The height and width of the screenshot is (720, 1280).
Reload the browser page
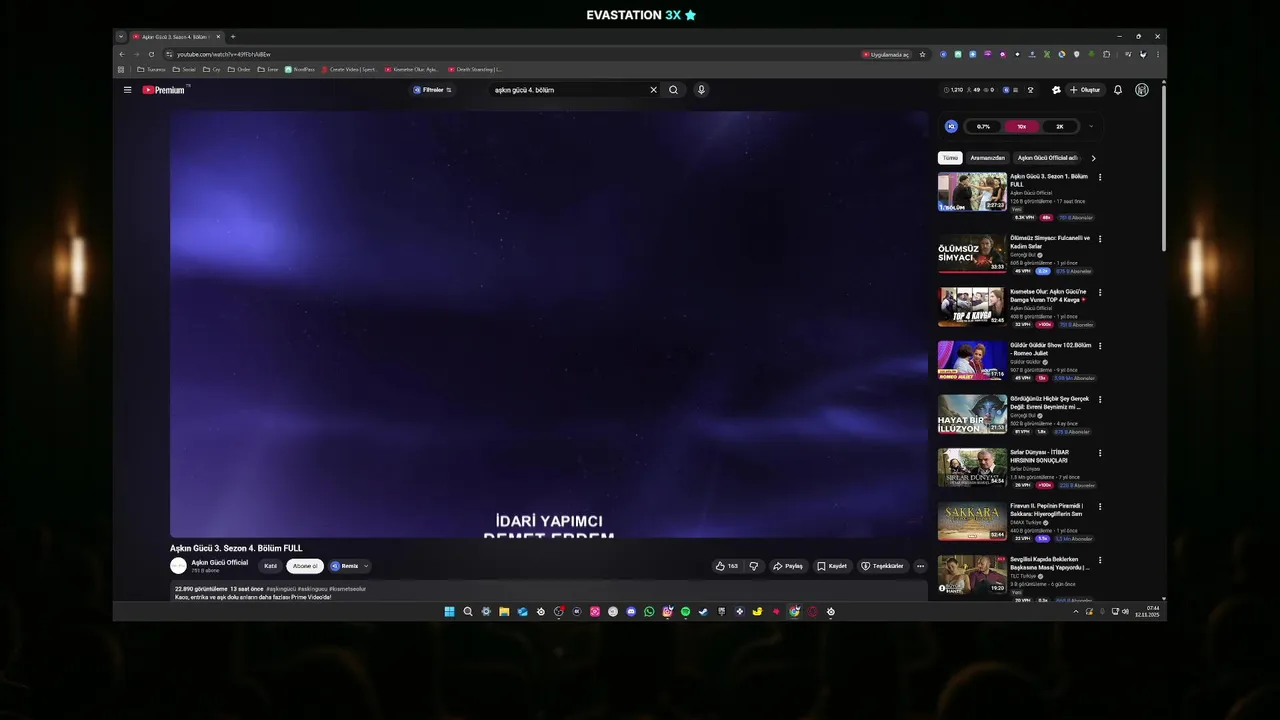pyautogui.click(x=151, y=54)
